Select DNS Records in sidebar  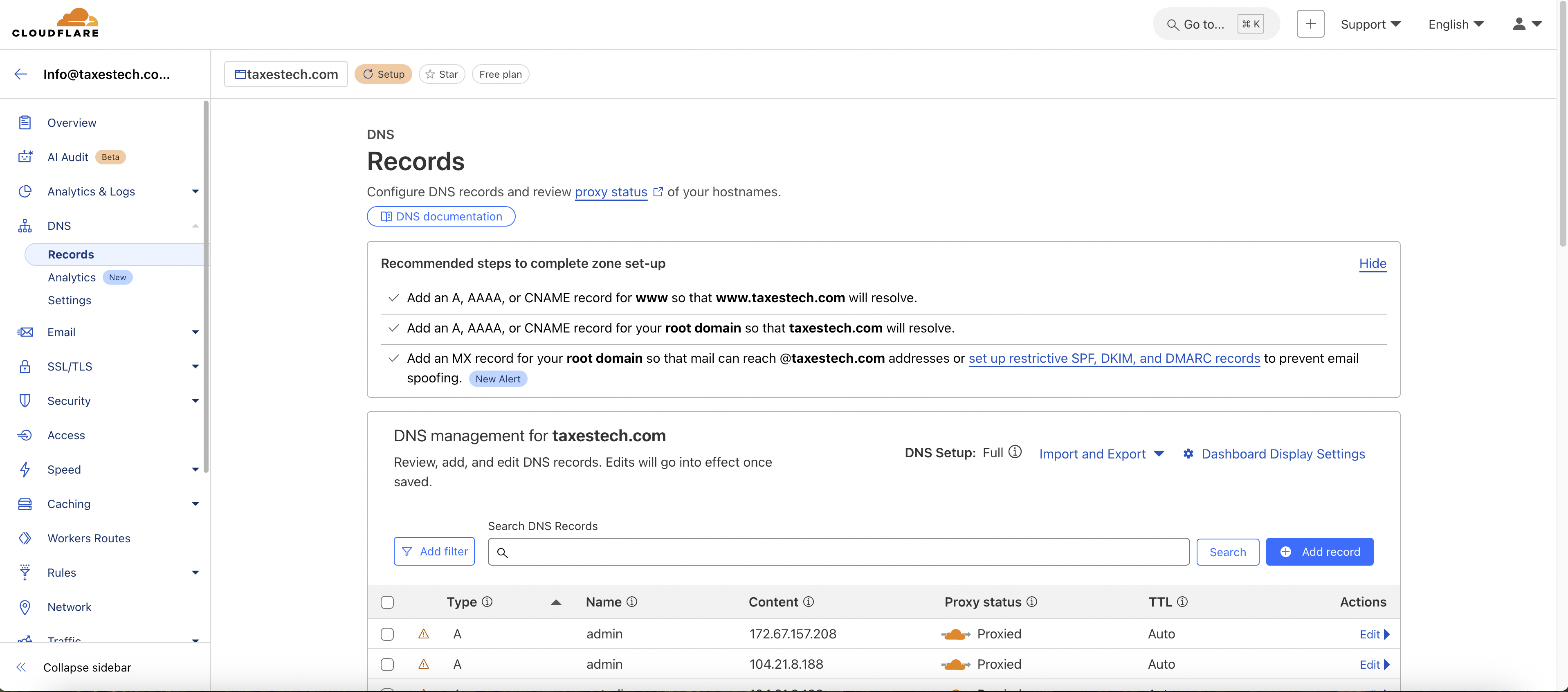[x=116, y=254]
